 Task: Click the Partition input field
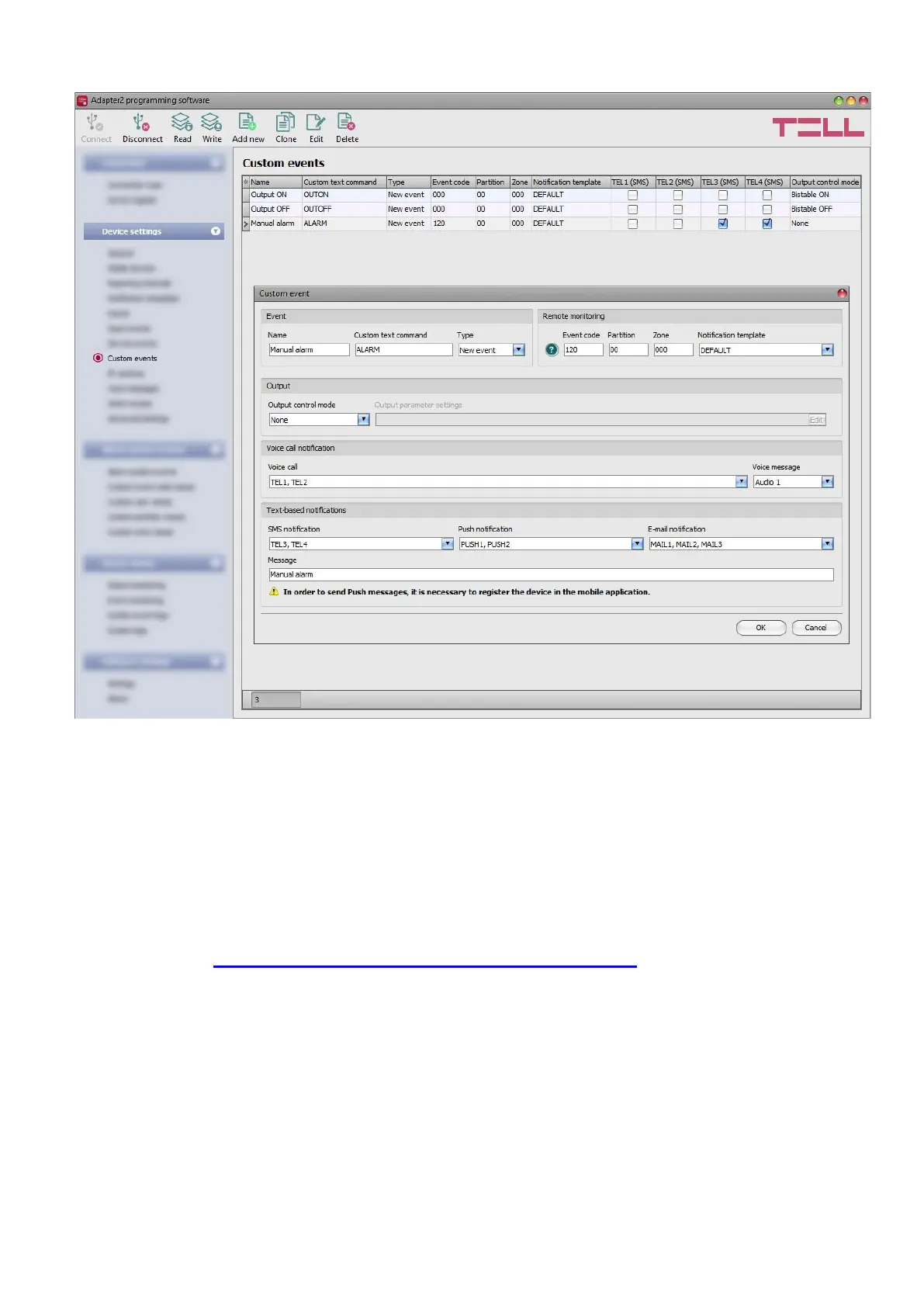(628, 350)
